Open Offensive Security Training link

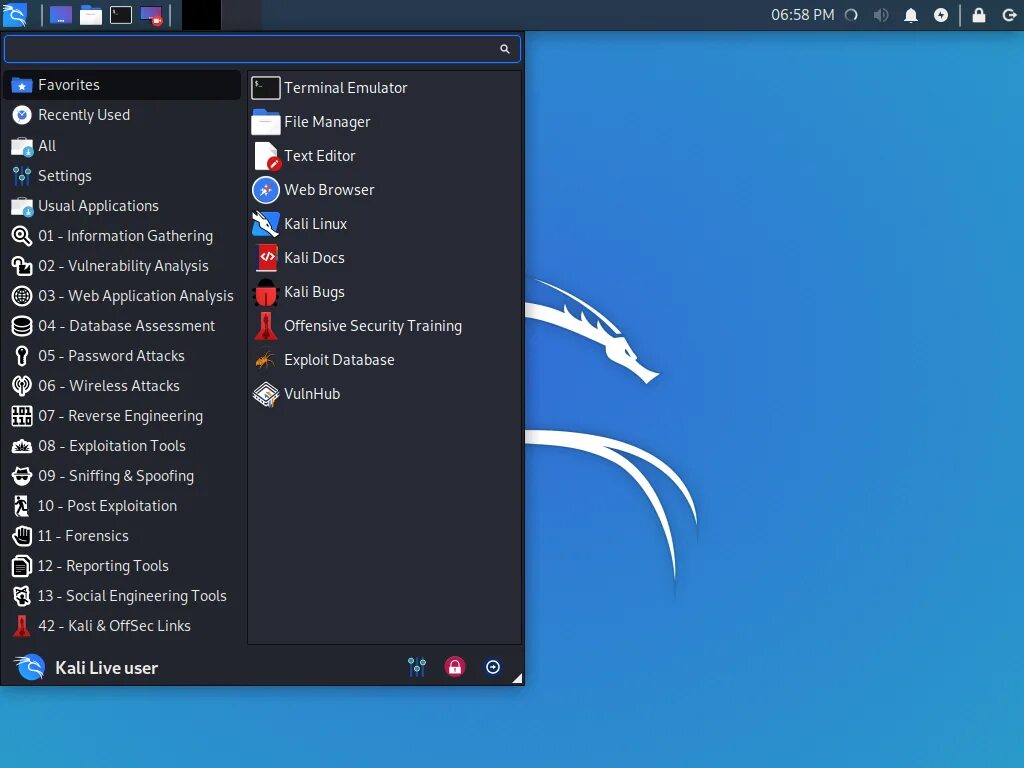(x=385, y=325)
